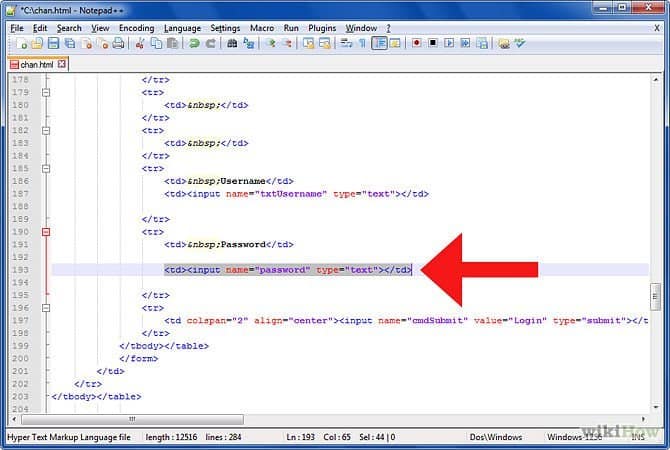Screen dimensions: 670x450
Task: Collapse the fold at line 182
Action: (46, 130)
